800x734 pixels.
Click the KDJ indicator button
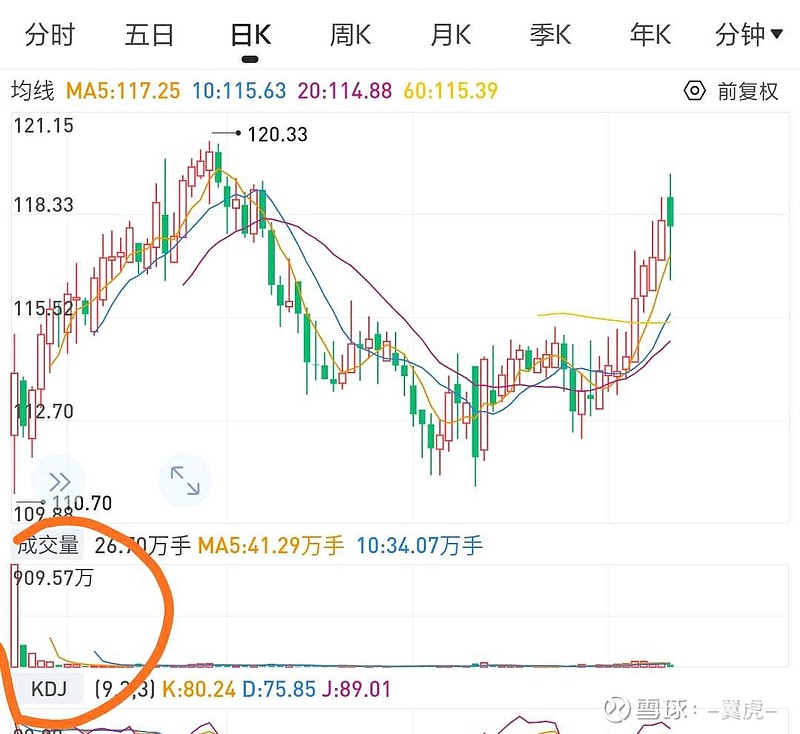[x=49, y=689]
